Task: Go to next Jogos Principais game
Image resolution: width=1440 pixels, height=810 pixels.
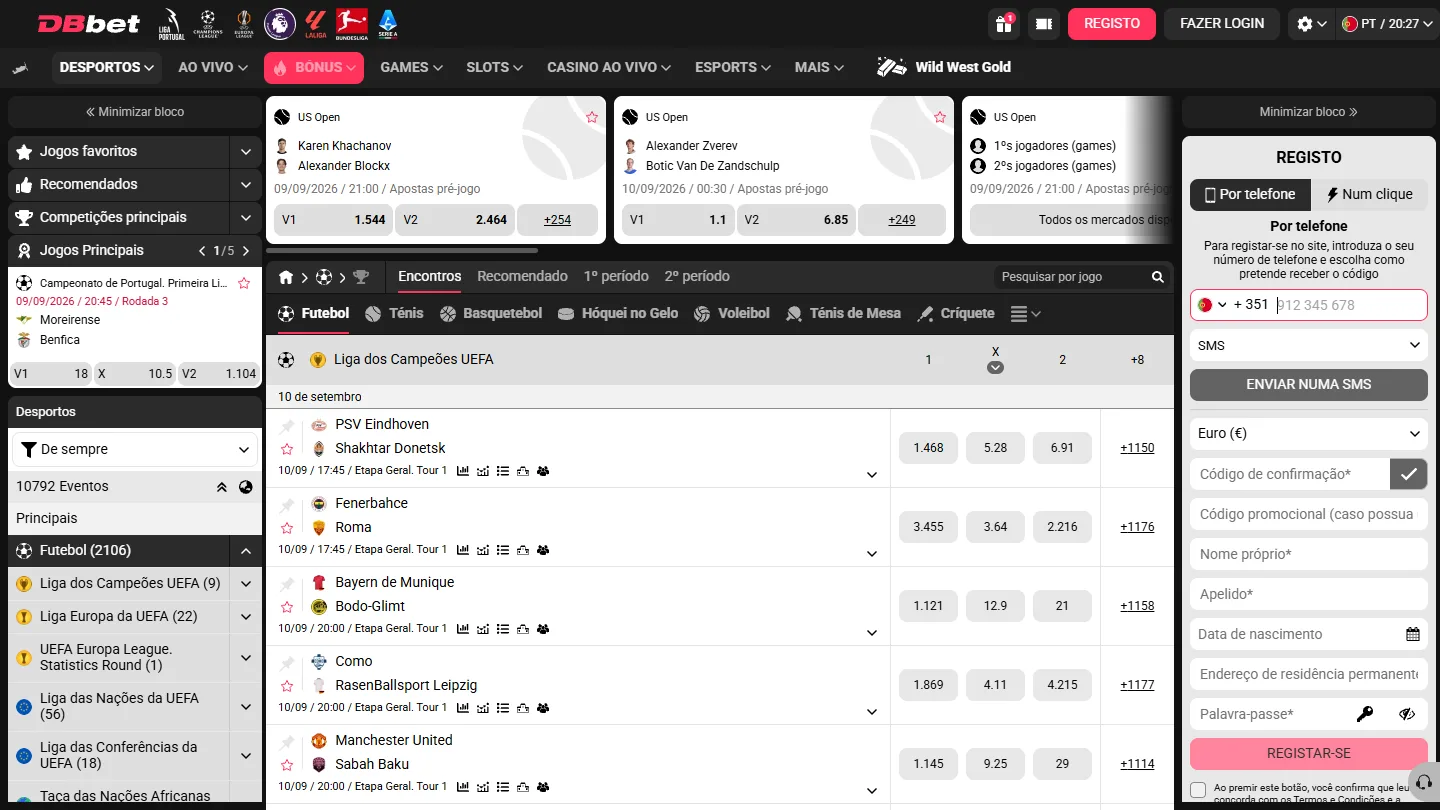Action: [x=246, y=251]
